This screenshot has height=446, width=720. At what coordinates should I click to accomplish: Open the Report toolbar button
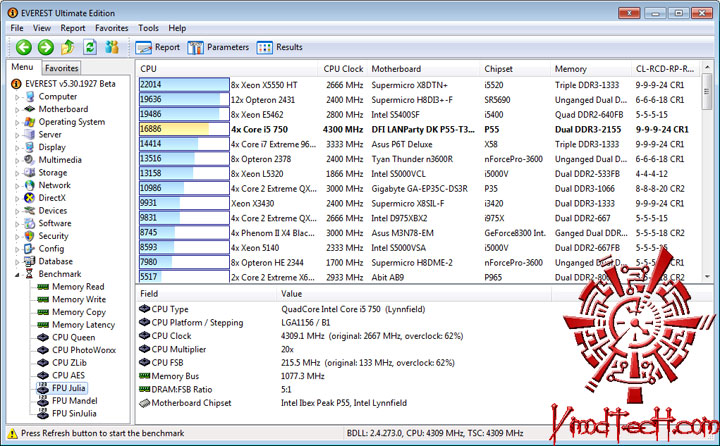coord(158,47)
